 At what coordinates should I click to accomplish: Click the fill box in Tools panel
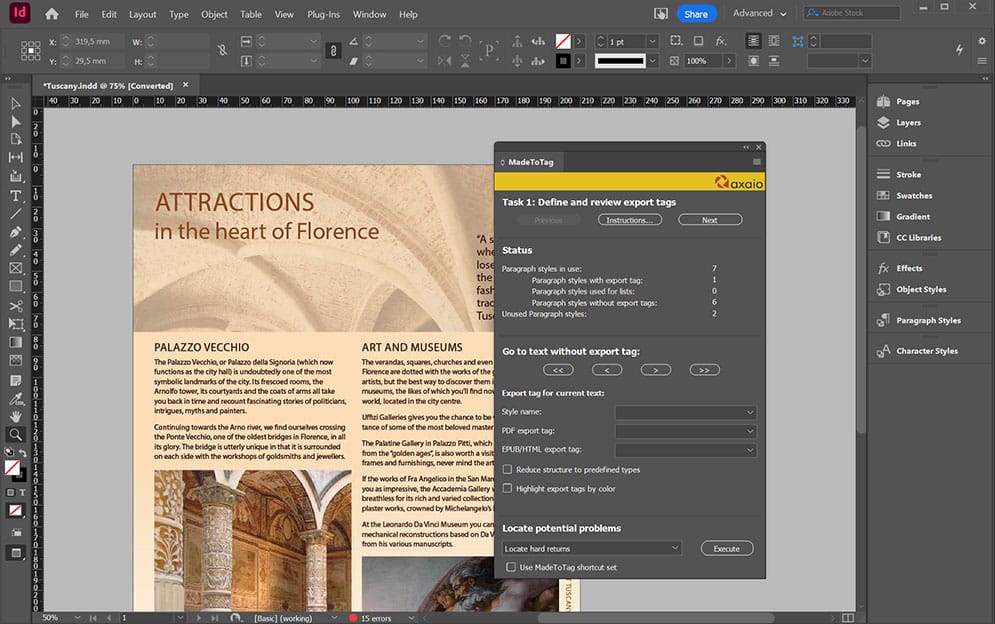[12, 467]
